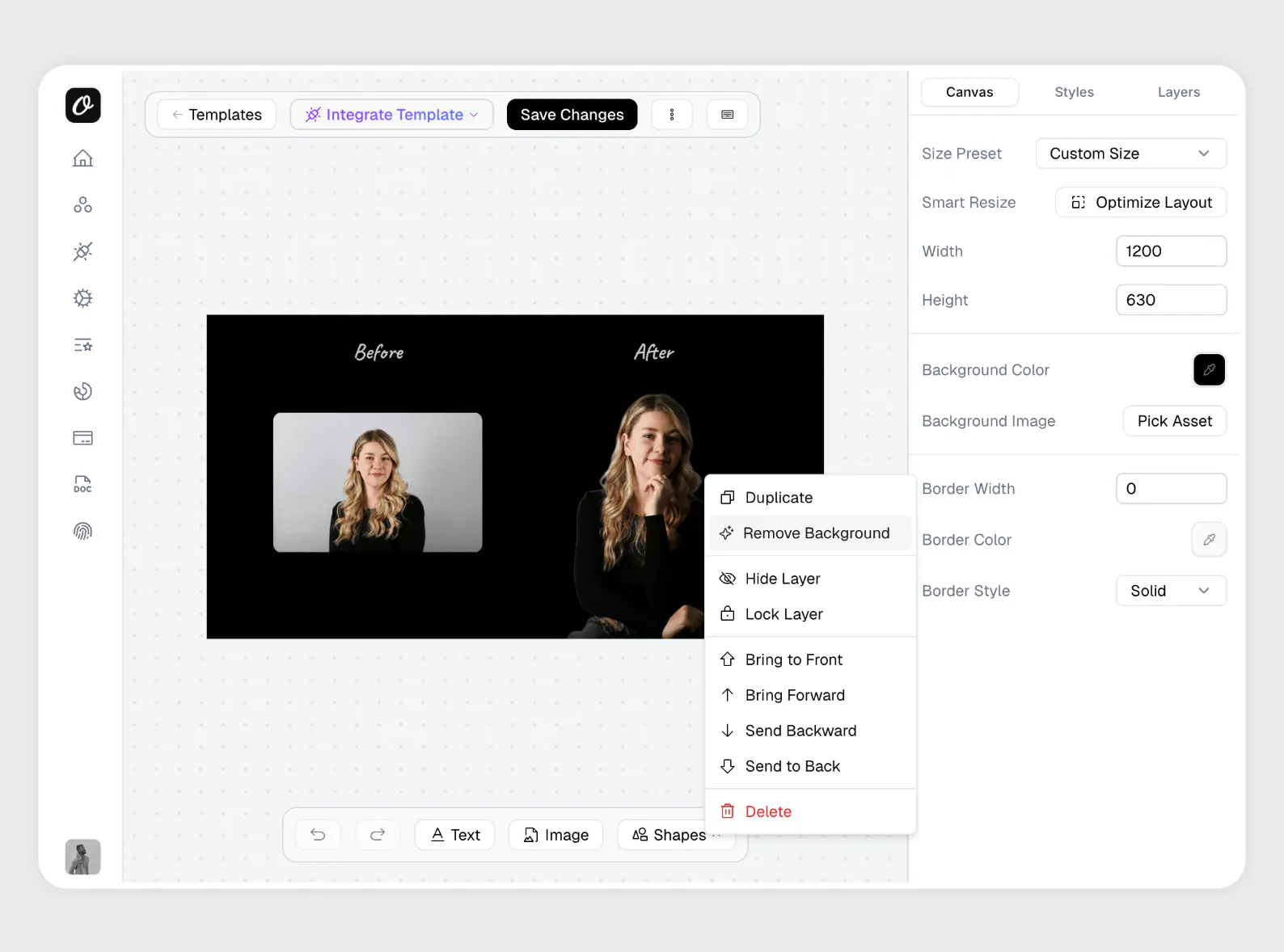Click Optimize Layout button
The image size is (1284, 952).
tap(1141, 203)
